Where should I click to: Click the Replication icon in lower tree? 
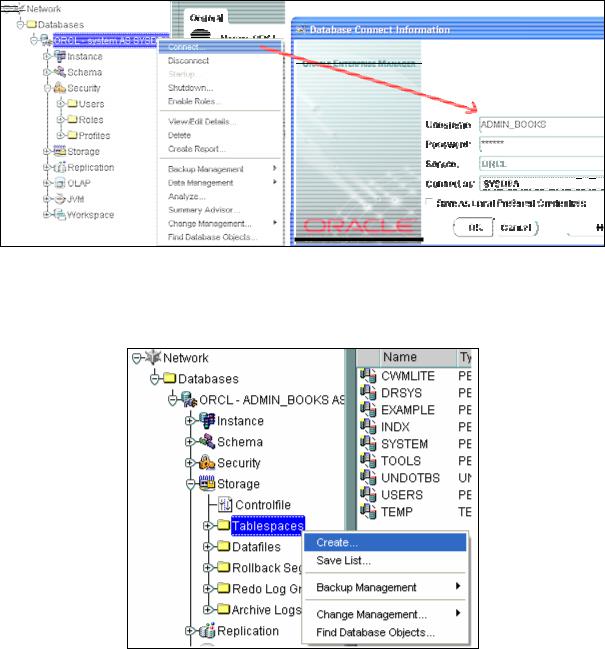click(x=207, y=630)
